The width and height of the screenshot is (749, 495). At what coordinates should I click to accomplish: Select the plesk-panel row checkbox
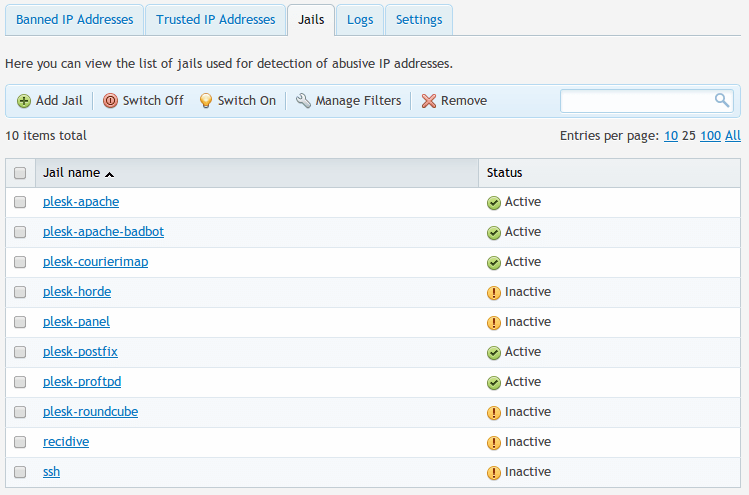coord(20,322)
